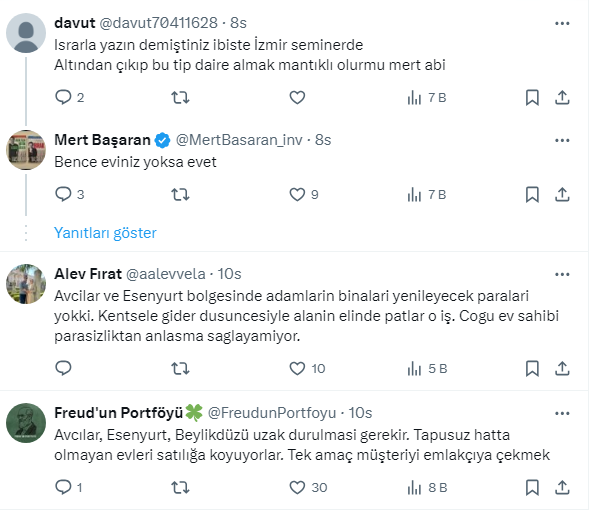
Task: Open Freud'un Portföyü's profile avatar
Action: (x=26, y=424)
